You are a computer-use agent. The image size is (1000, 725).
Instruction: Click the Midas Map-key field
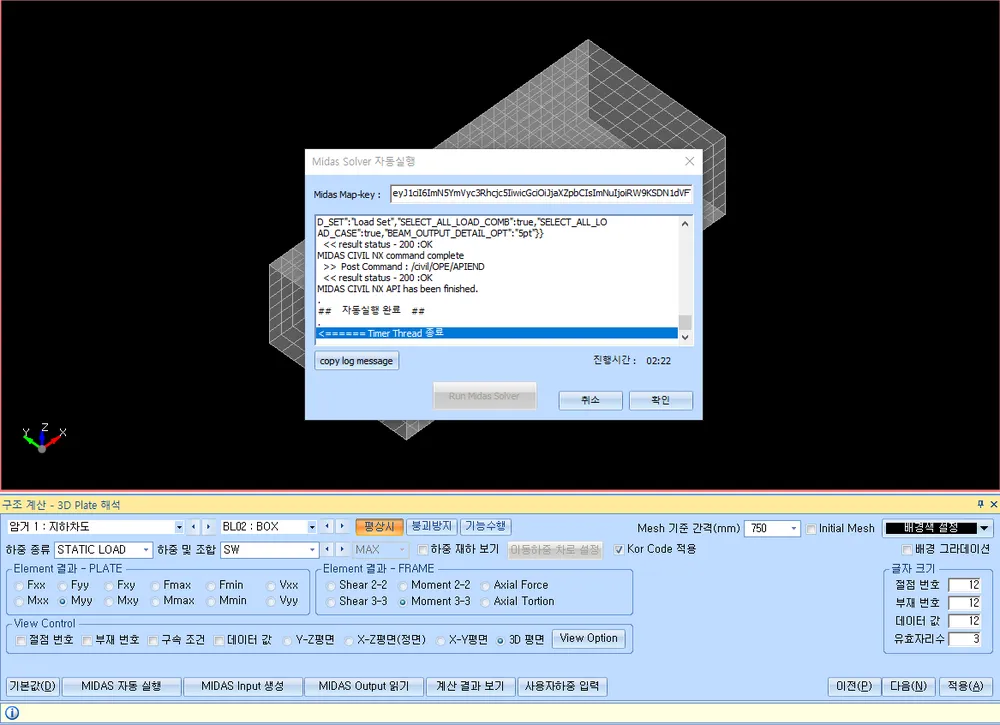541,194
